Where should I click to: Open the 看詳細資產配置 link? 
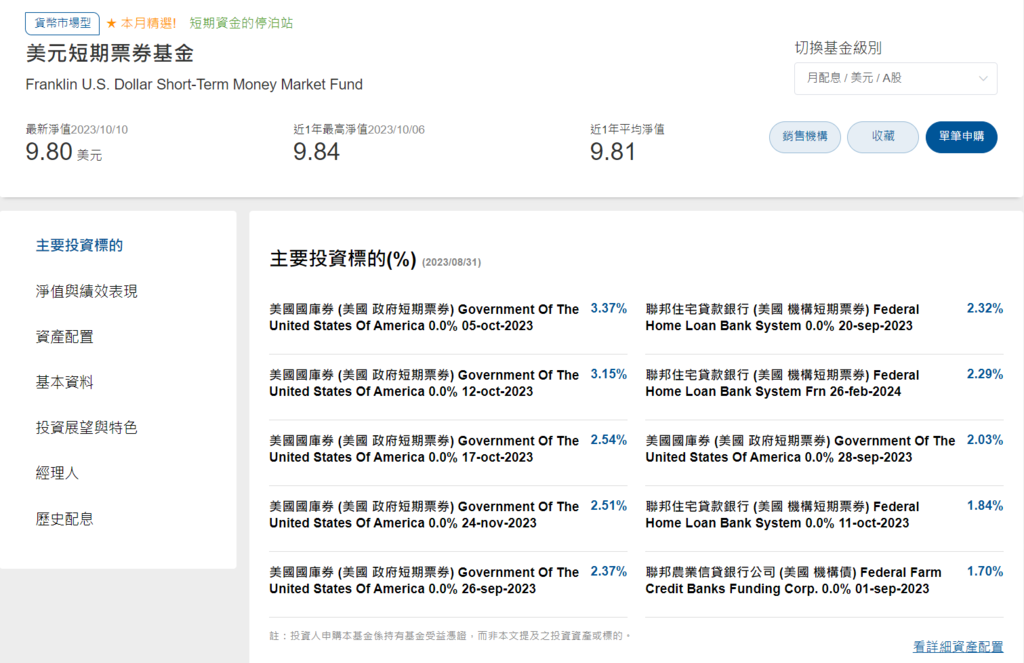click(x=957, y=647)
